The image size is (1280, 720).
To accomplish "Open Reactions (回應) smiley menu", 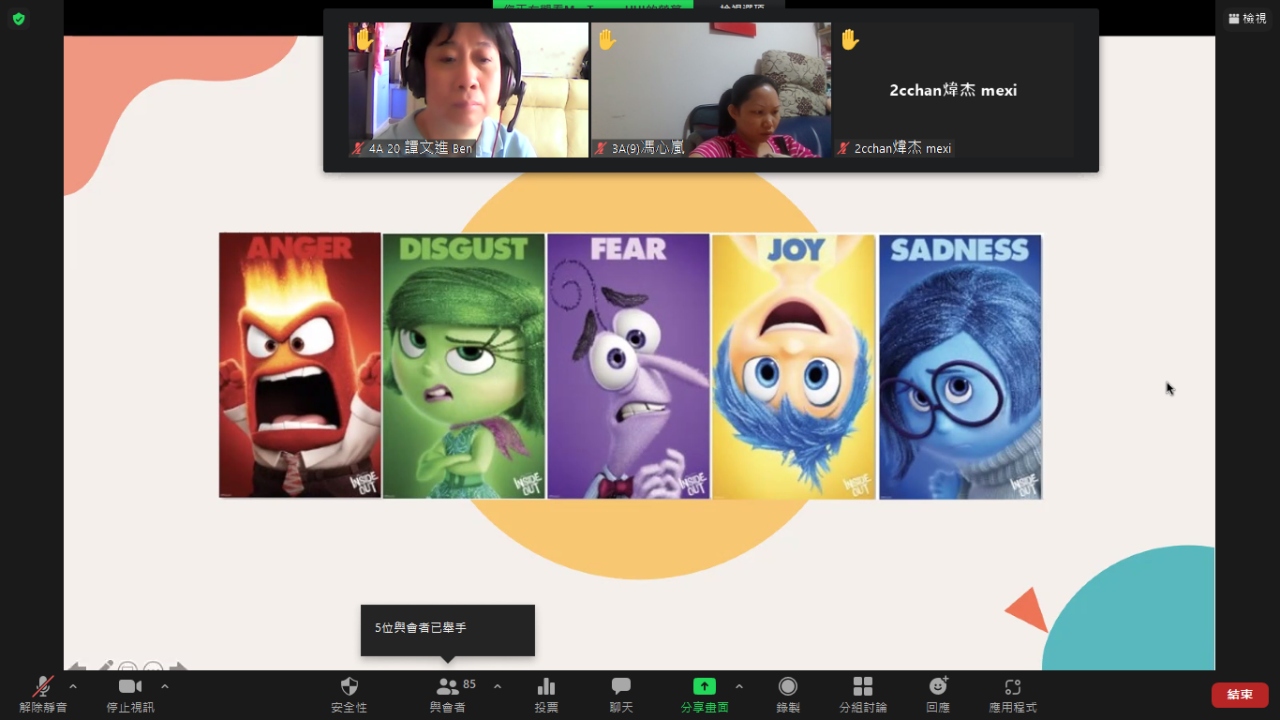I will click(x=938, y=693).
